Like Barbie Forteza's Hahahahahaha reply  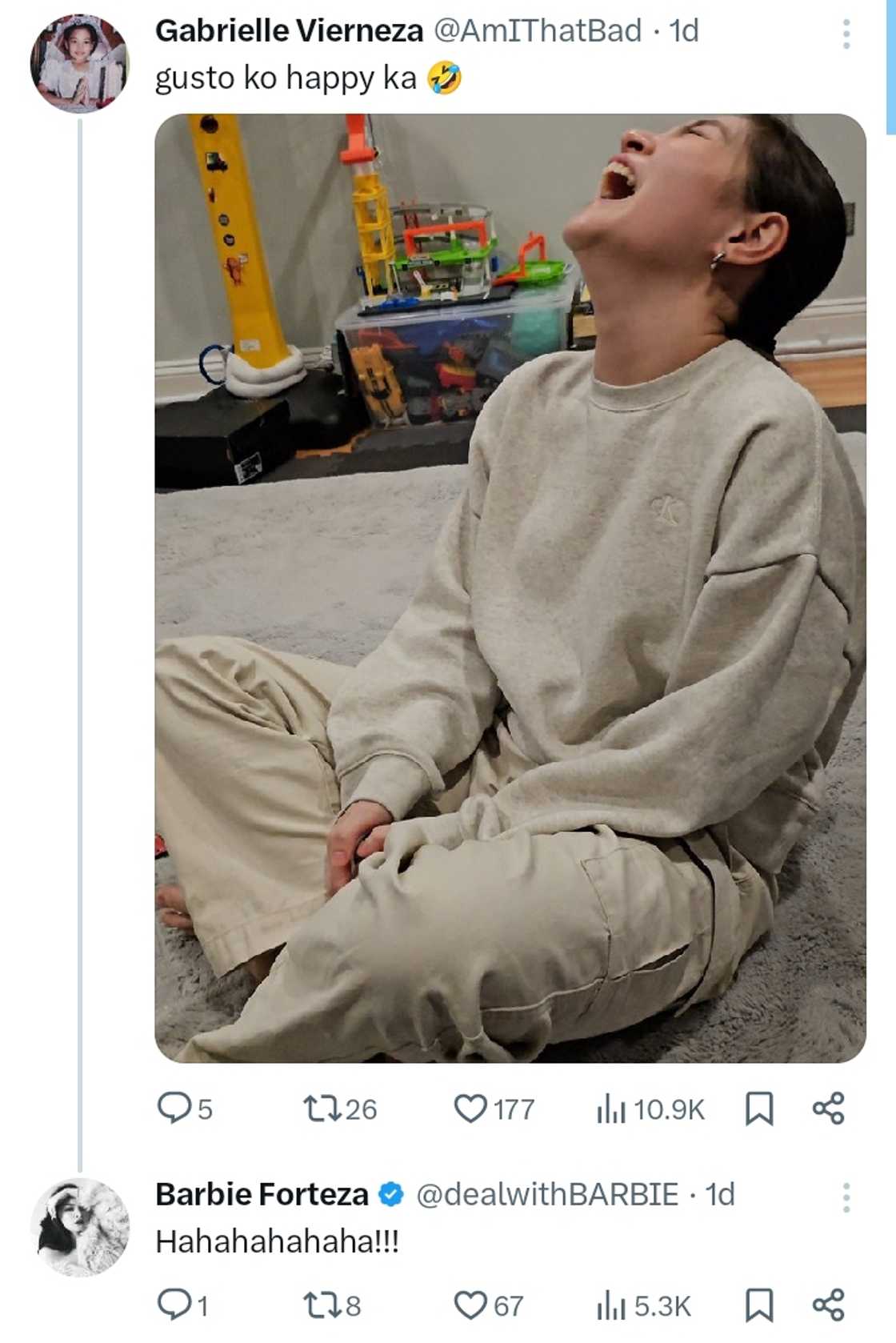(x=470, y=1305)
